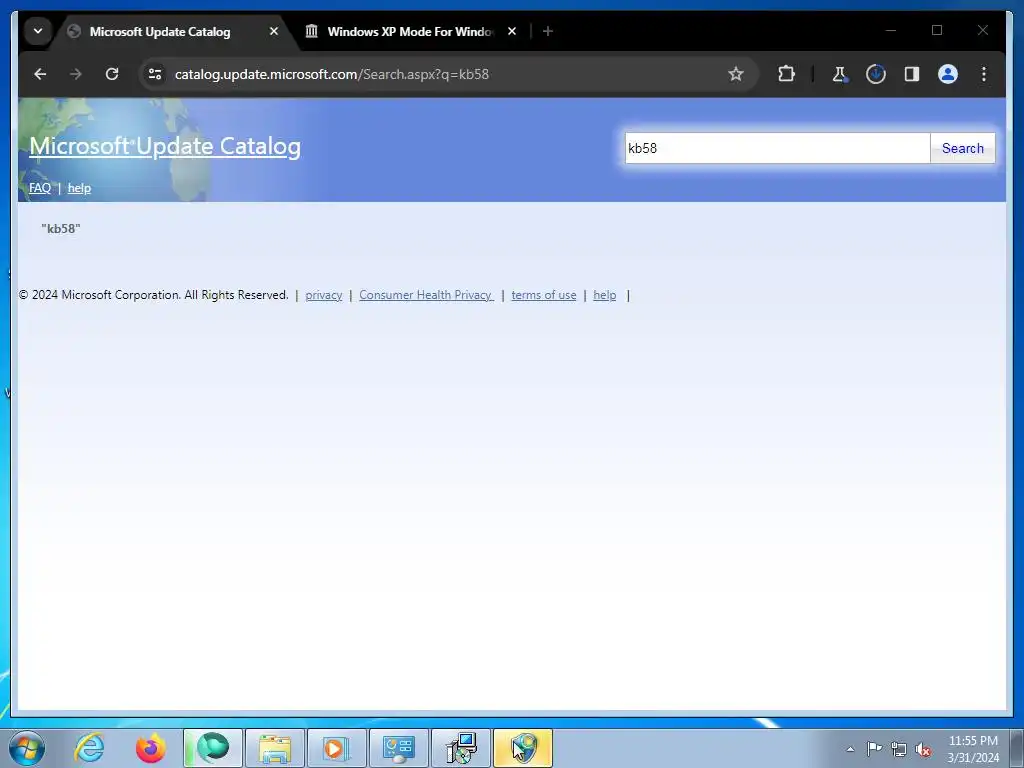This screenshot has width=1024, height=768.
Task: Open the network tray icon
Action: (899, 749)
